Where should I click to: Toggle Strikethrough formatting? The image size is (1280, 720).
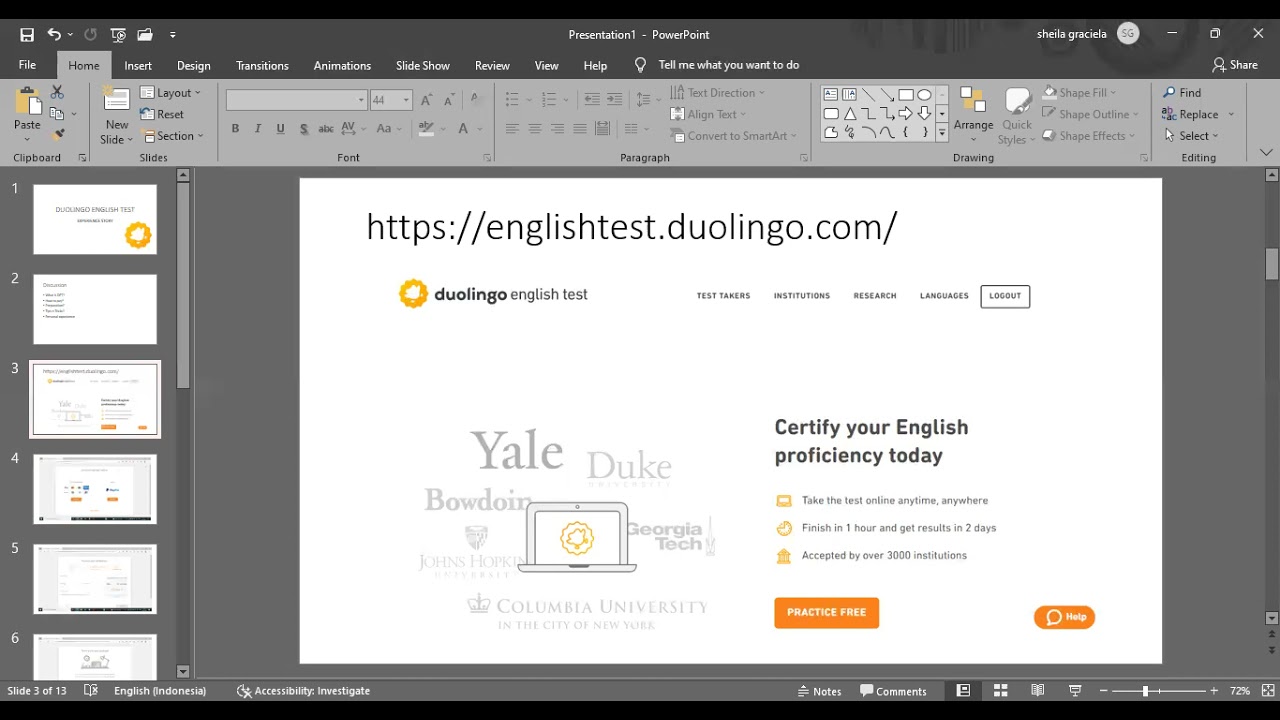point(326,128)
